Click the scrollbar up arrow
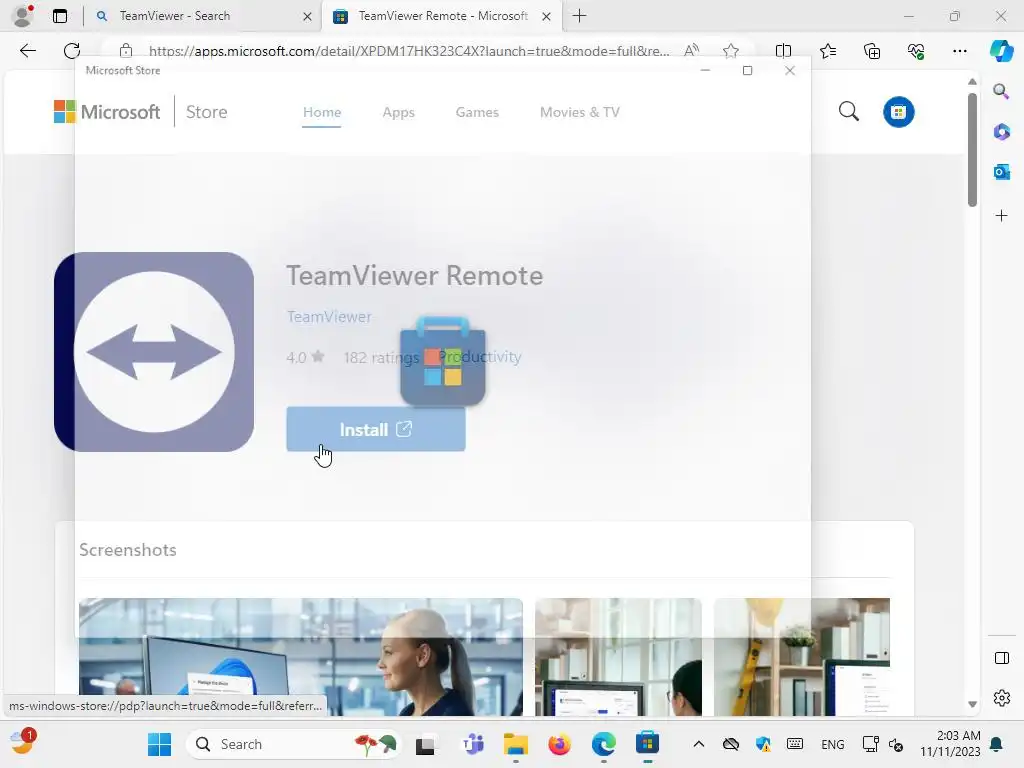 [972, 82]
